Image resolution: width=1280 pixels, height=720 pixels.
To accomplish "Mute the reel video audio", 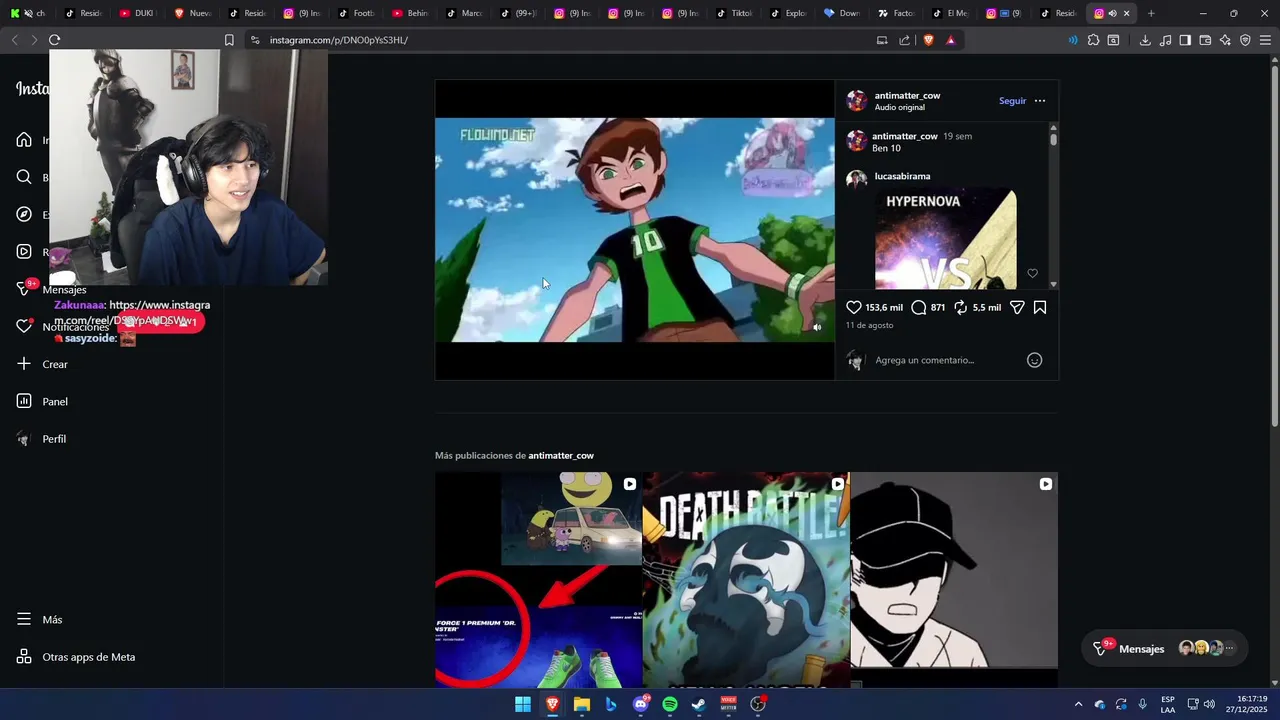I will pos(817,327).
